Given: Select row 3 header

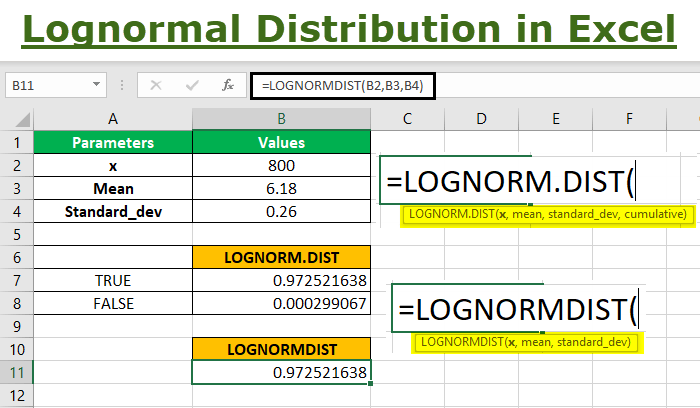Looking at the screenshot, I should 17,188.
